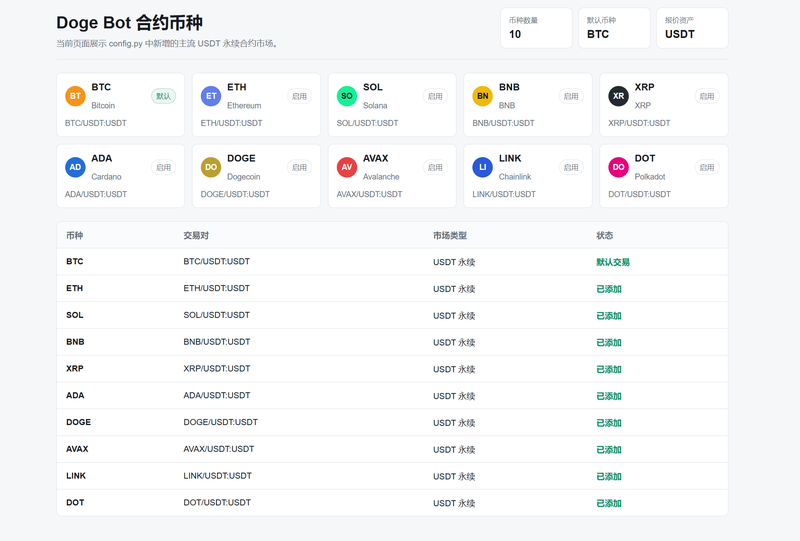Image resolution: width=800 pixels, height=541 pixels.
Task: Click XRP/USDT:USDT in the table
Action: (x=217, y=368)
